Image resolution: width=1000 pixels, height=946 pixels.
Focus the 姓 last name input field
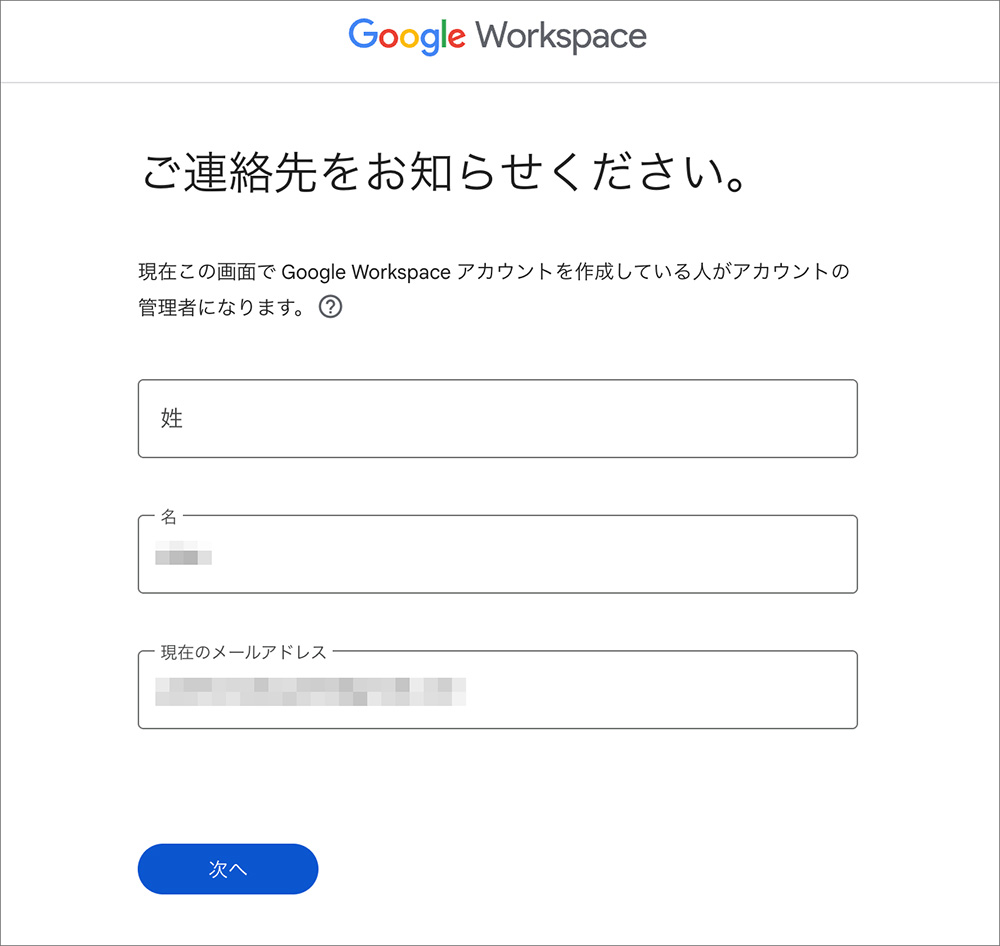click(497, 419)
